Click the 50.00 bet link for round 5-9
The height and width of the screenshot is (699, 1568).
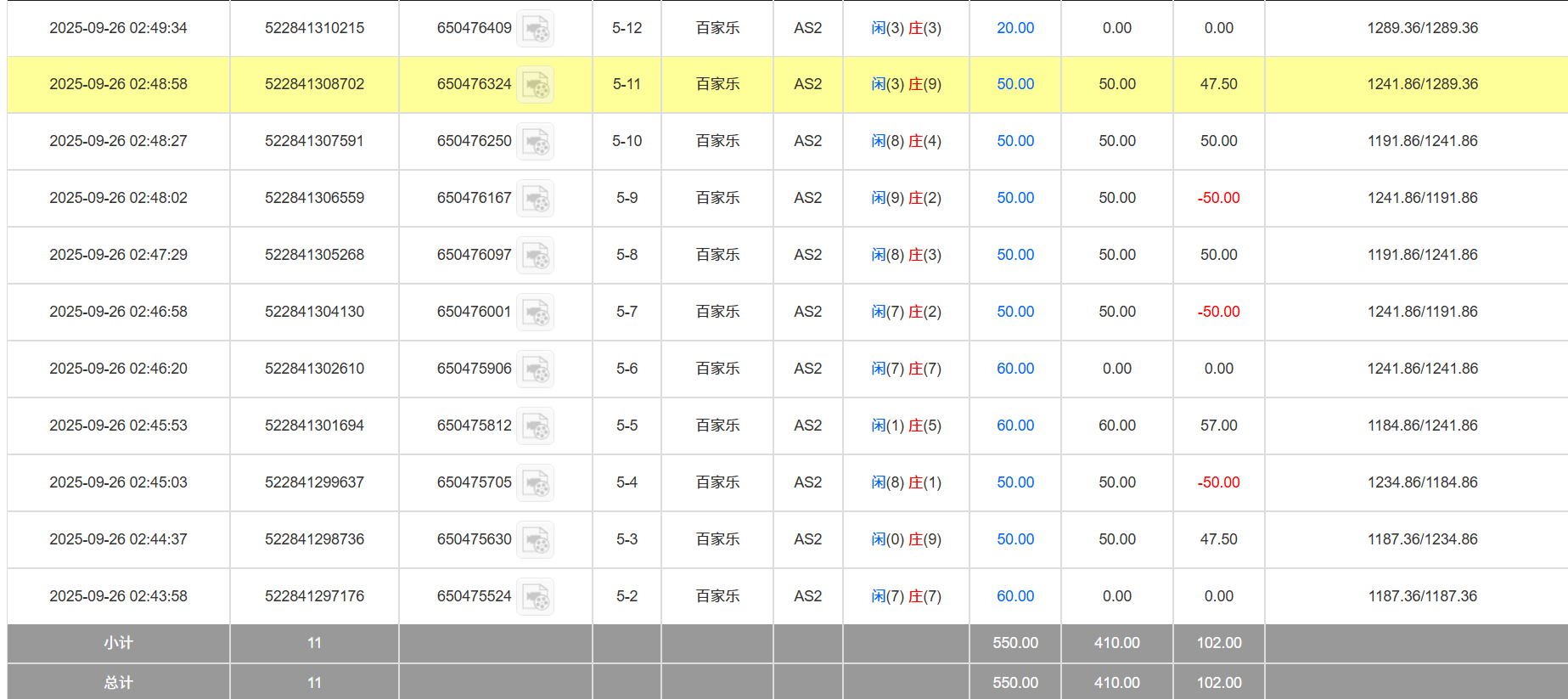click(1014, 198)
